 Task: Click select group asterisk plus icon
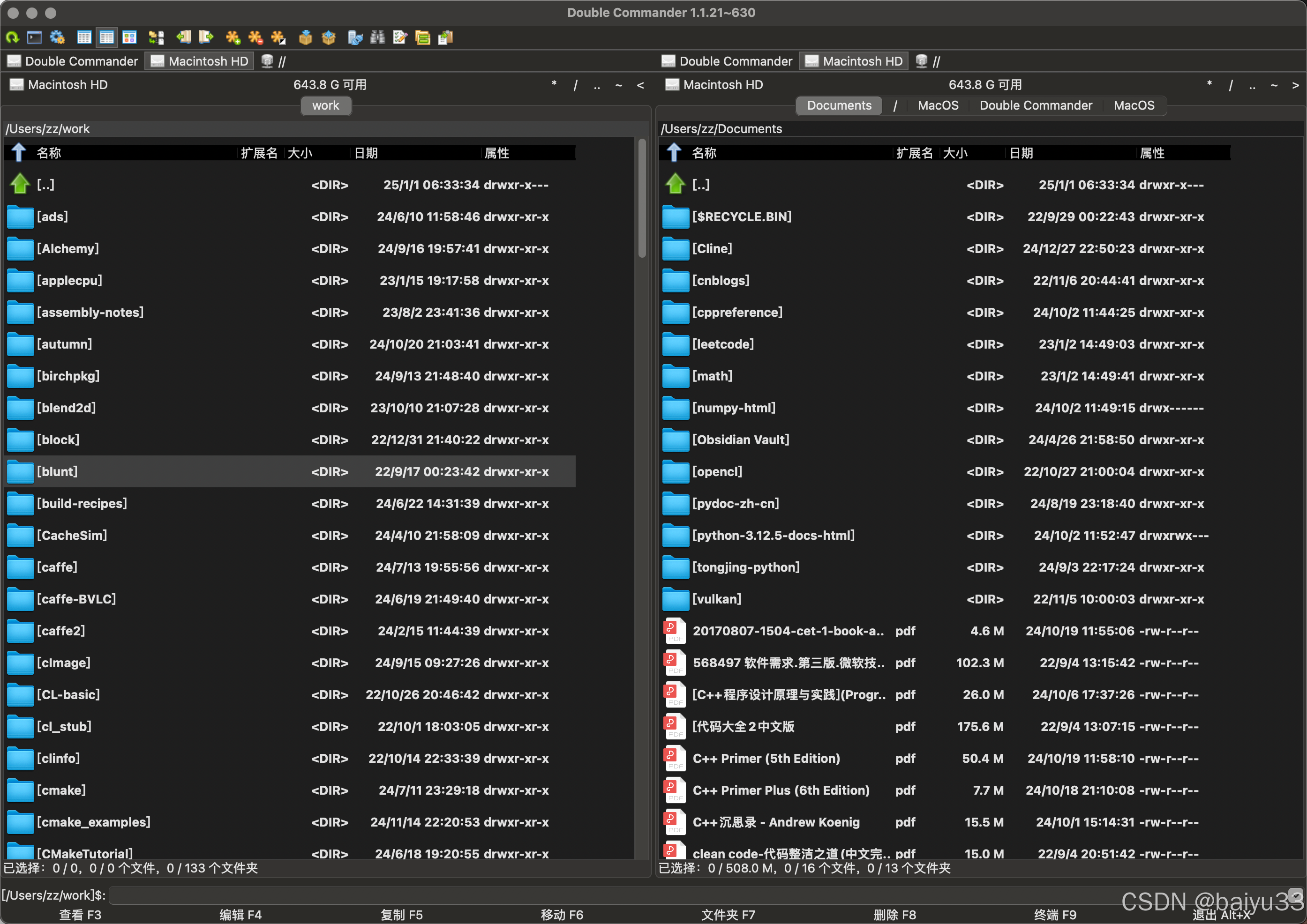coord(232,37)
